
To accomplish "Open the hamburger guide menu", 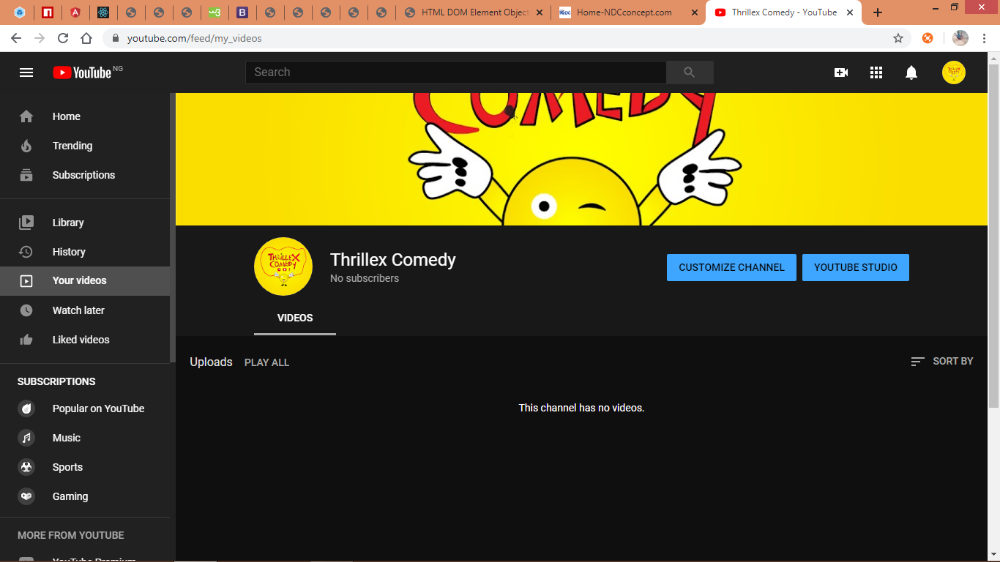I will pos(26,73).
